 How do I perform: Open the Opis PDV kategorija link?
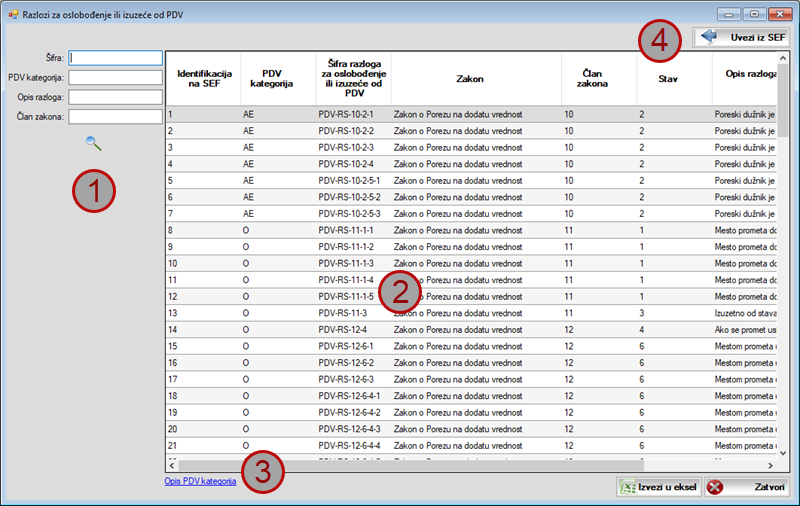pyautogui.click(x=200, y=481)
